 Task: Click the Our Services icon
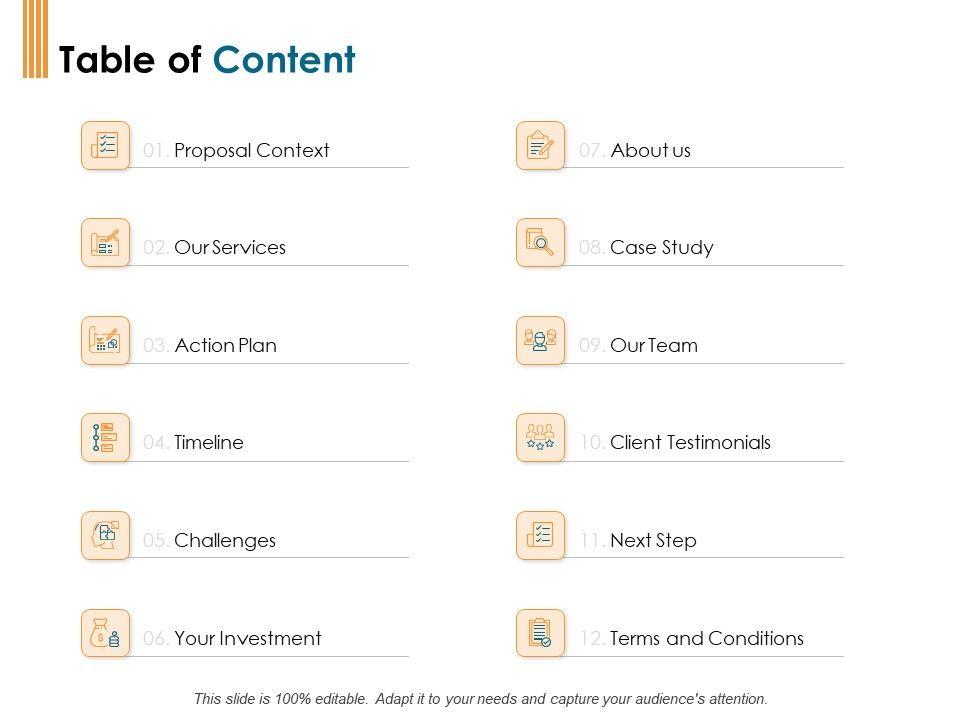[105, 243]
